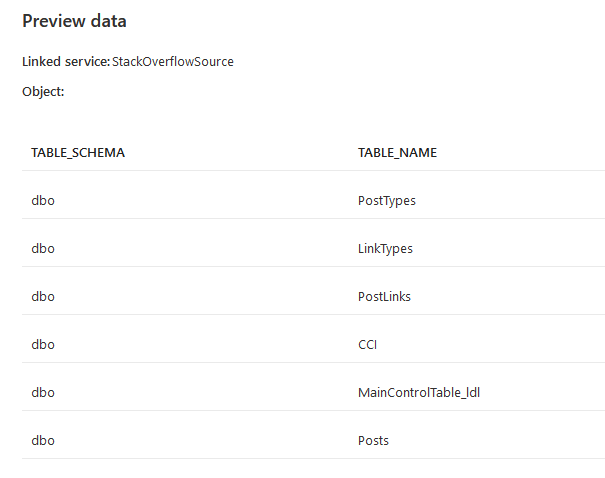The height and width of the screenshot is (478, 605).
Task: Select the PostTypes table name cell
Action: coord(386,200)
